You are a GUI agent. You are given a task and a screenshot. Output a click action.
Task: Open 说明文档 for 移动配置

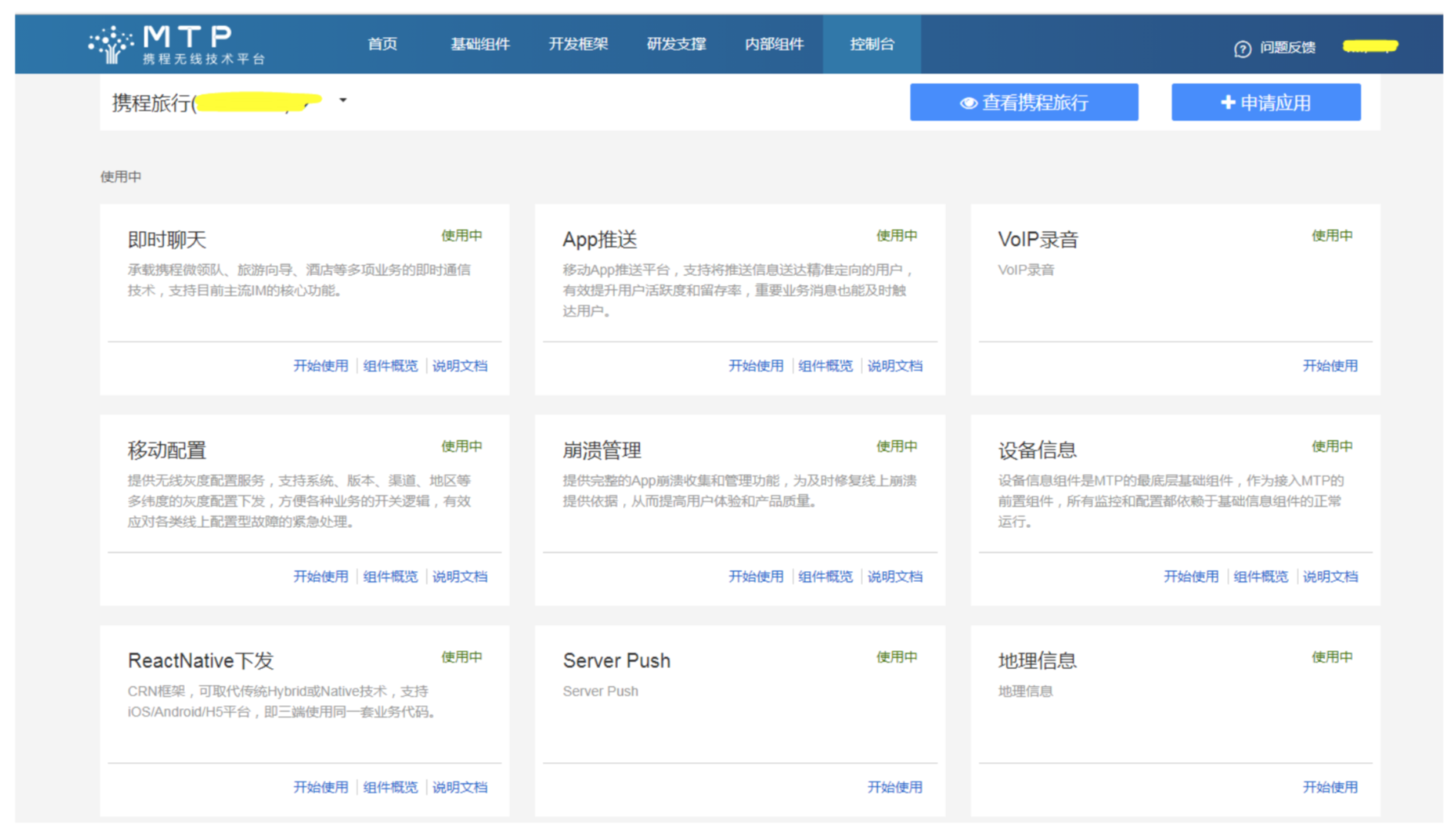coord(460,576)
